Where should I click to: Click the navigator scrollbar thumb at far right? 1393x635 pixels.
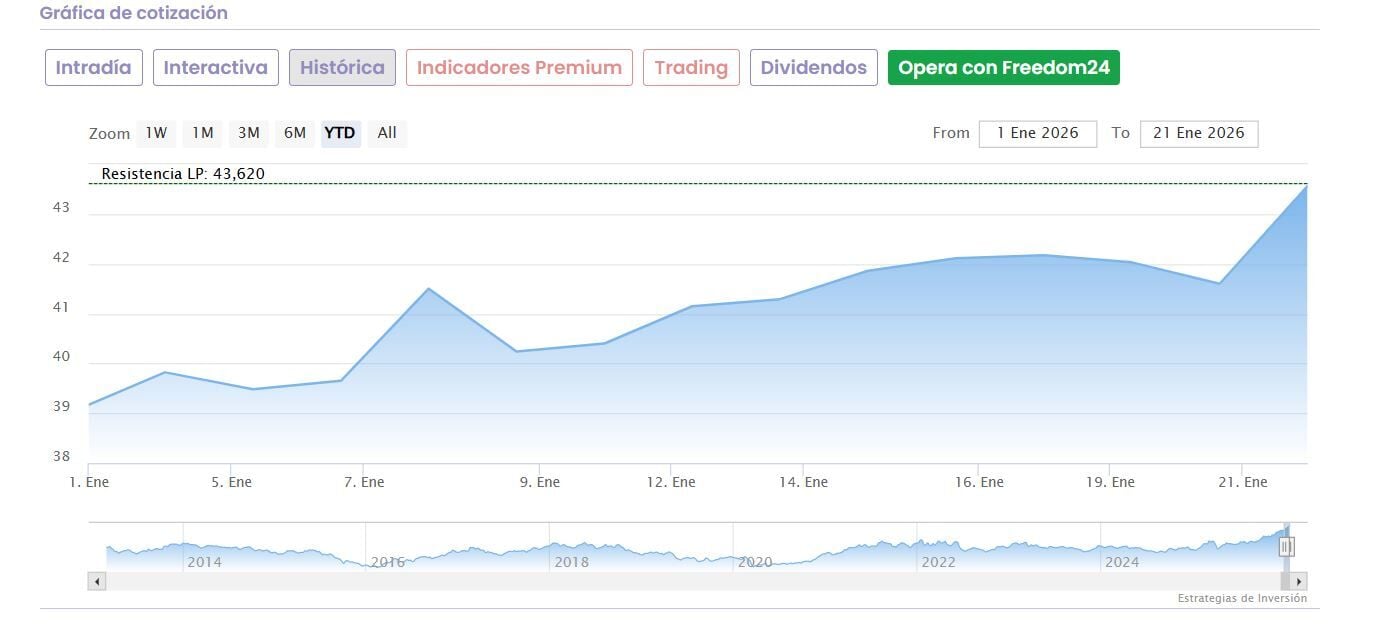(1285, 581)
